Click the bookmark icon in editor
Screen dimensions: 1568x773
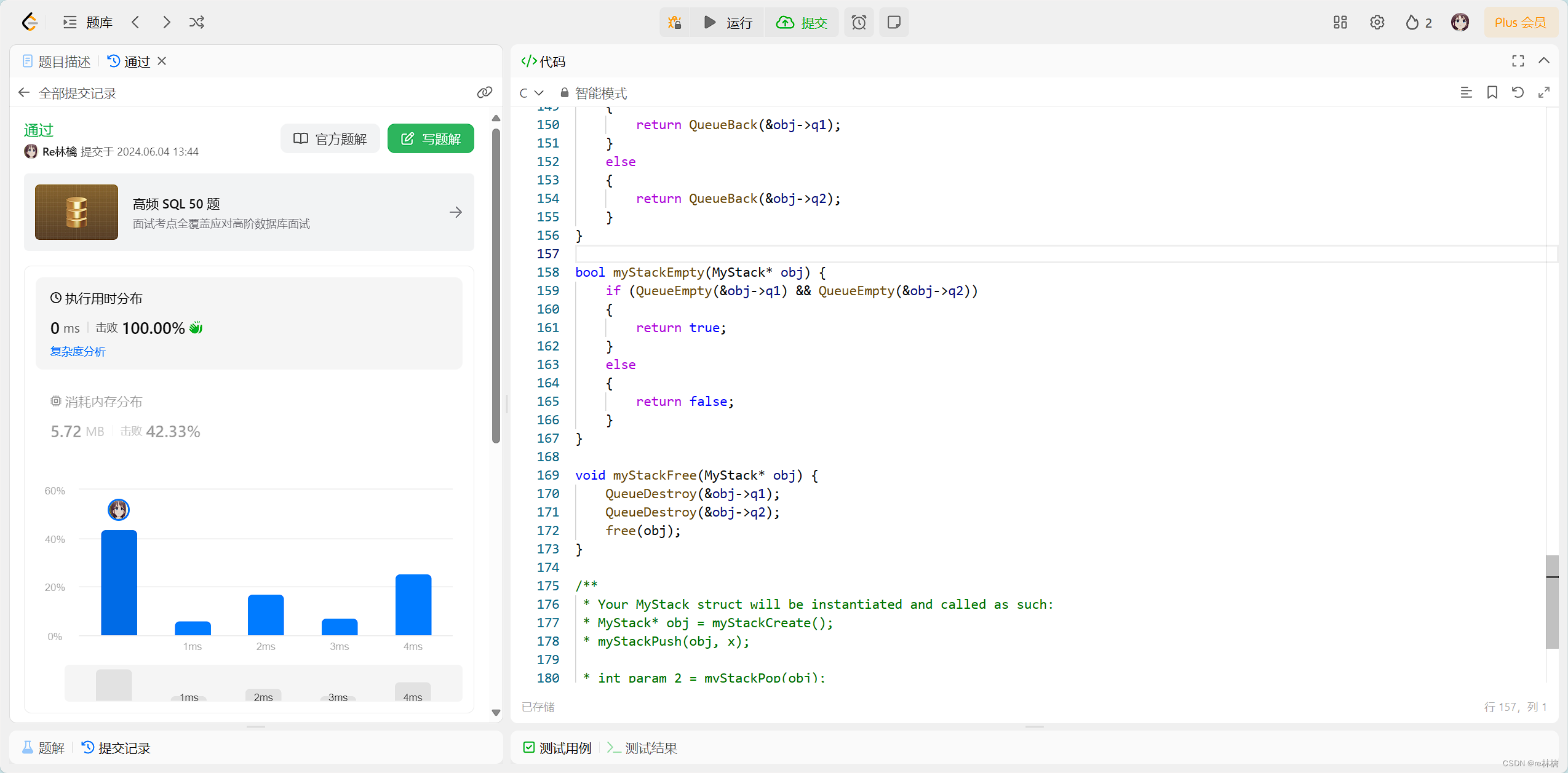[x=1492, y=92]
